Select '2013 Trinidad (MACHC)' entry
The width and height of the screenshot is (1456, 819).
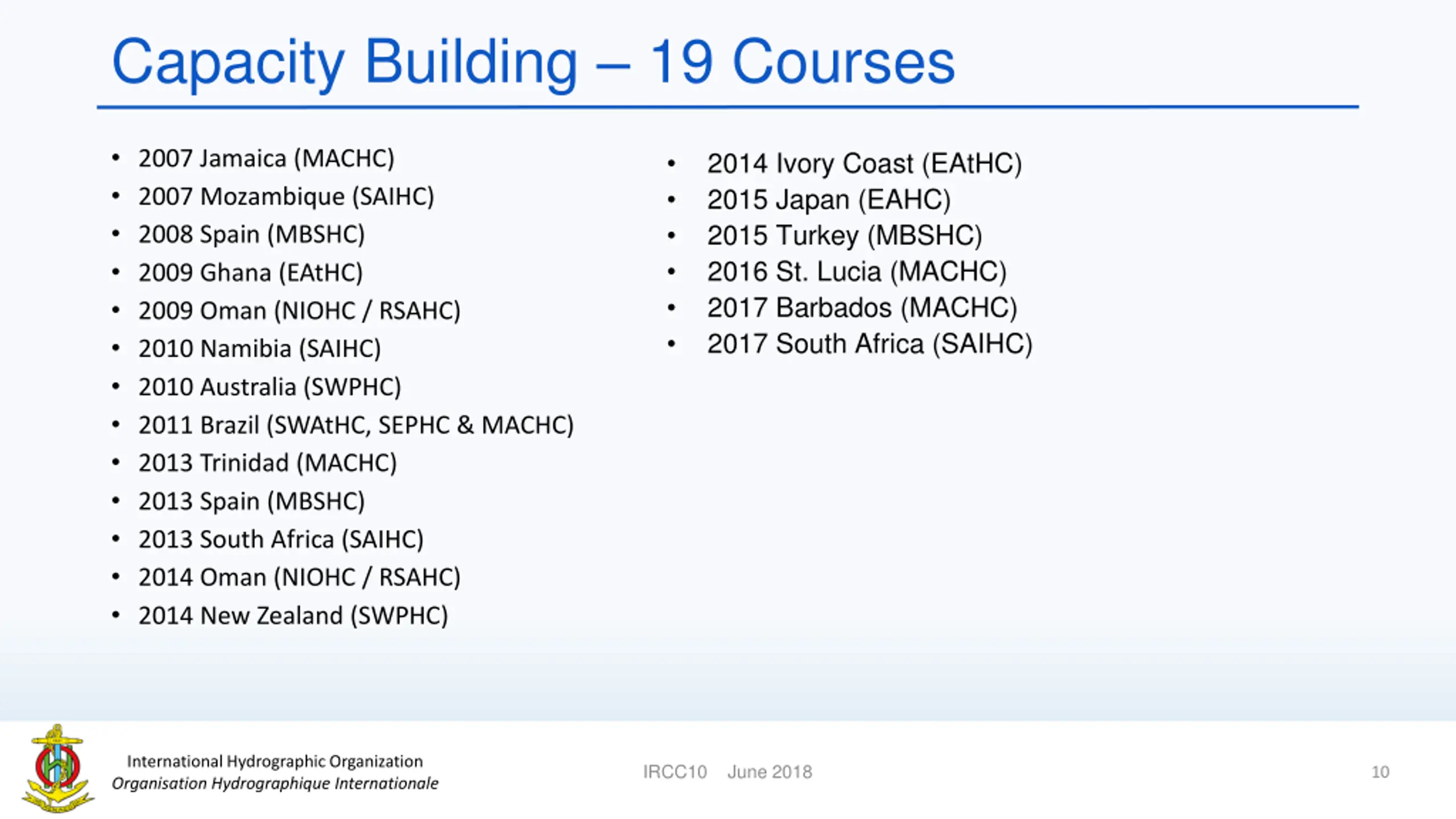267,463
